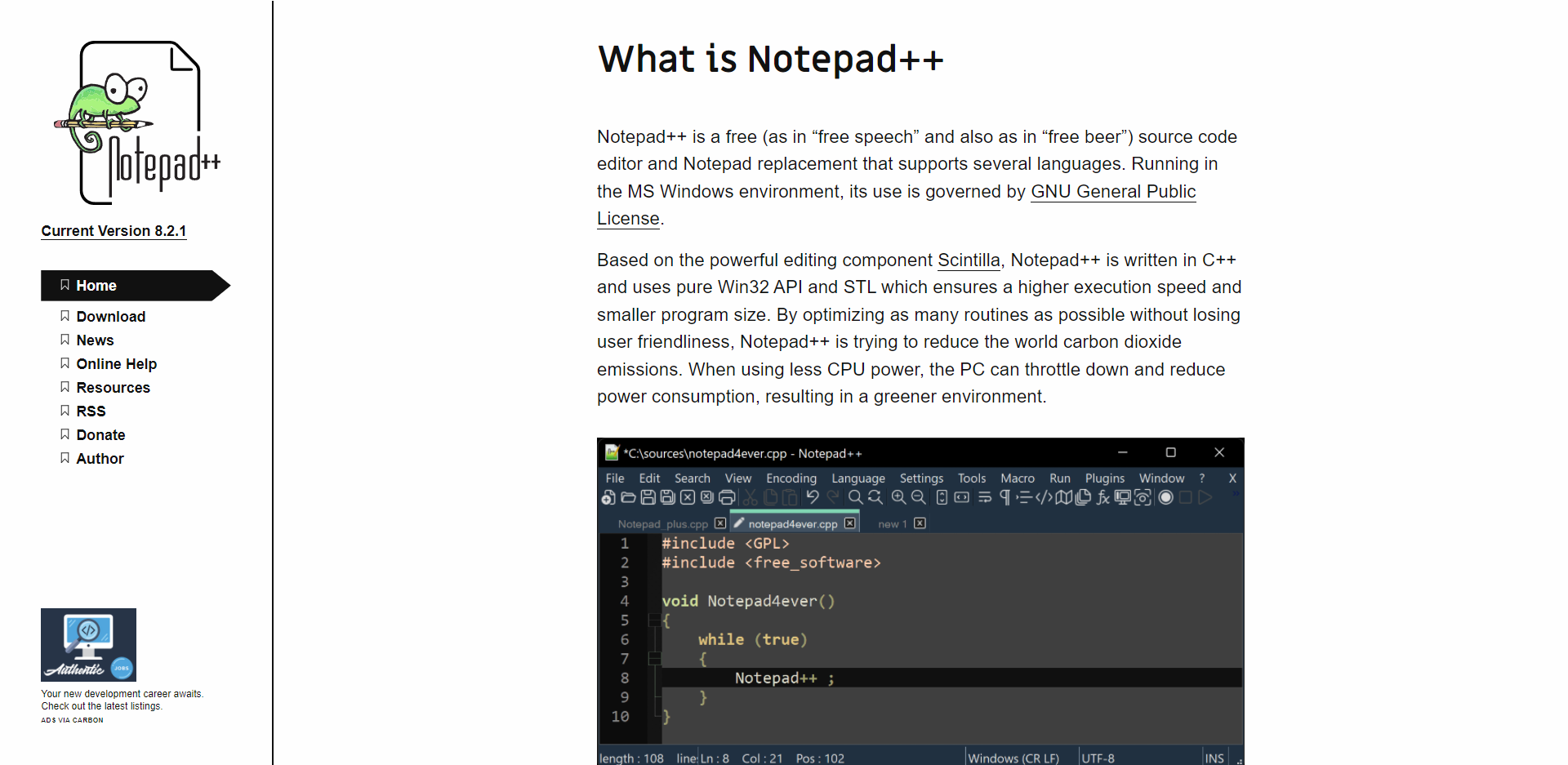
Task: Navigate to the Download page
Action: (110, 317)
